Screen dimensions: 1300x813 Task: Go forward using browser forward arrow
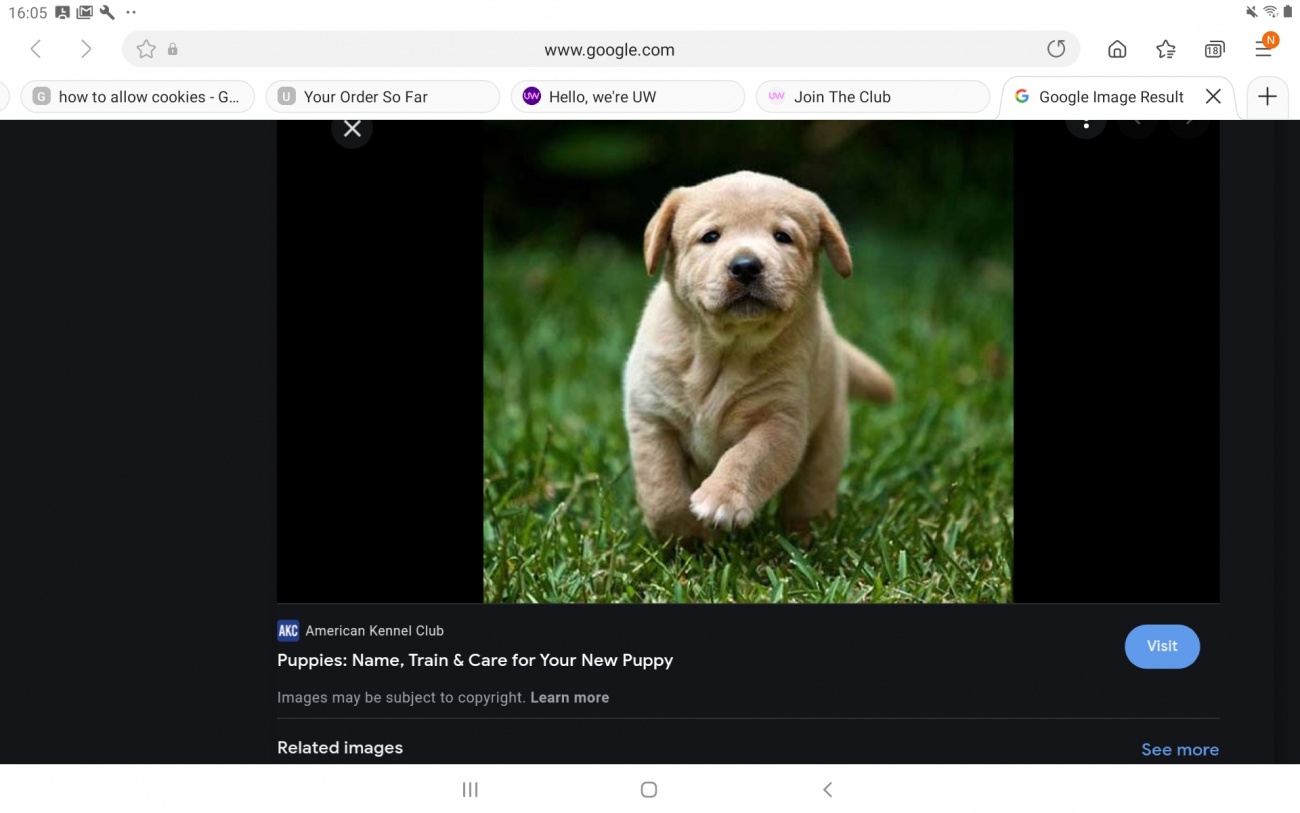pyautogui.click(x=86, y=49)
